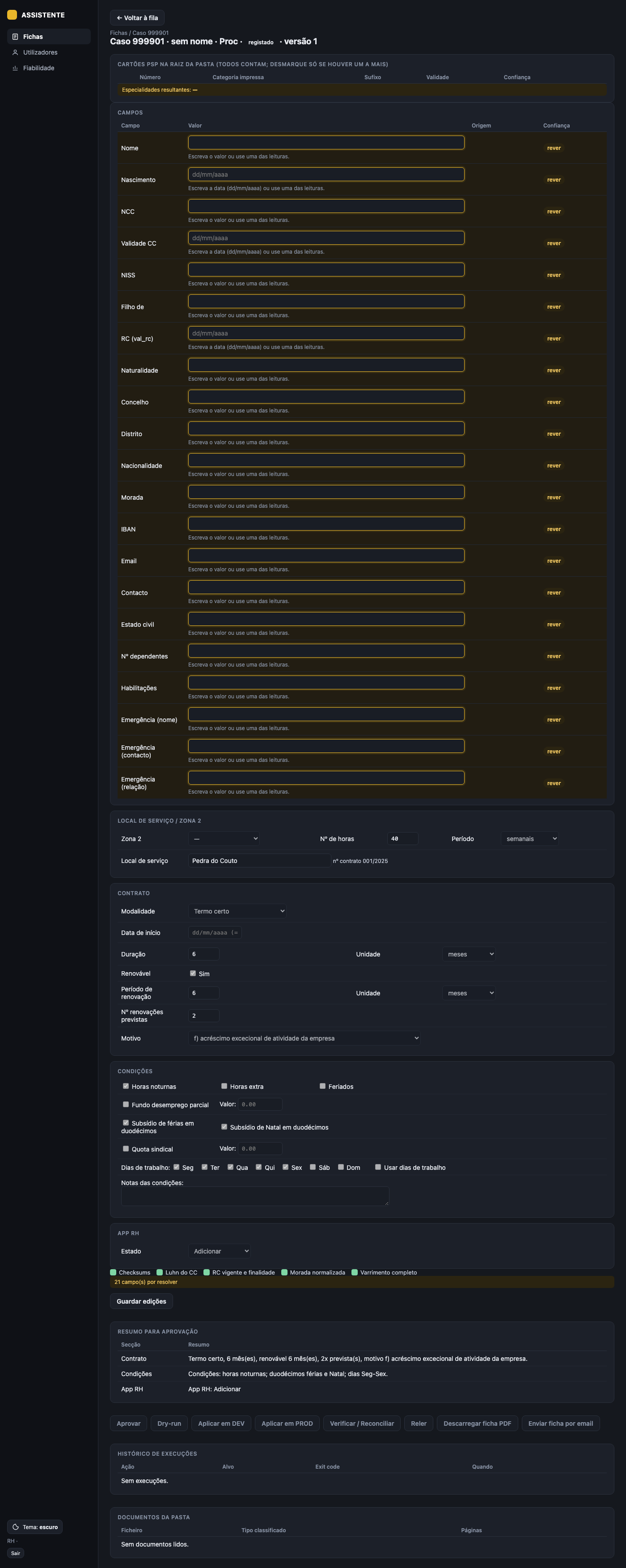The image size is (626, 1568).
Task: Open the Zona 2 dropdown
Action: tap(224, 839)
